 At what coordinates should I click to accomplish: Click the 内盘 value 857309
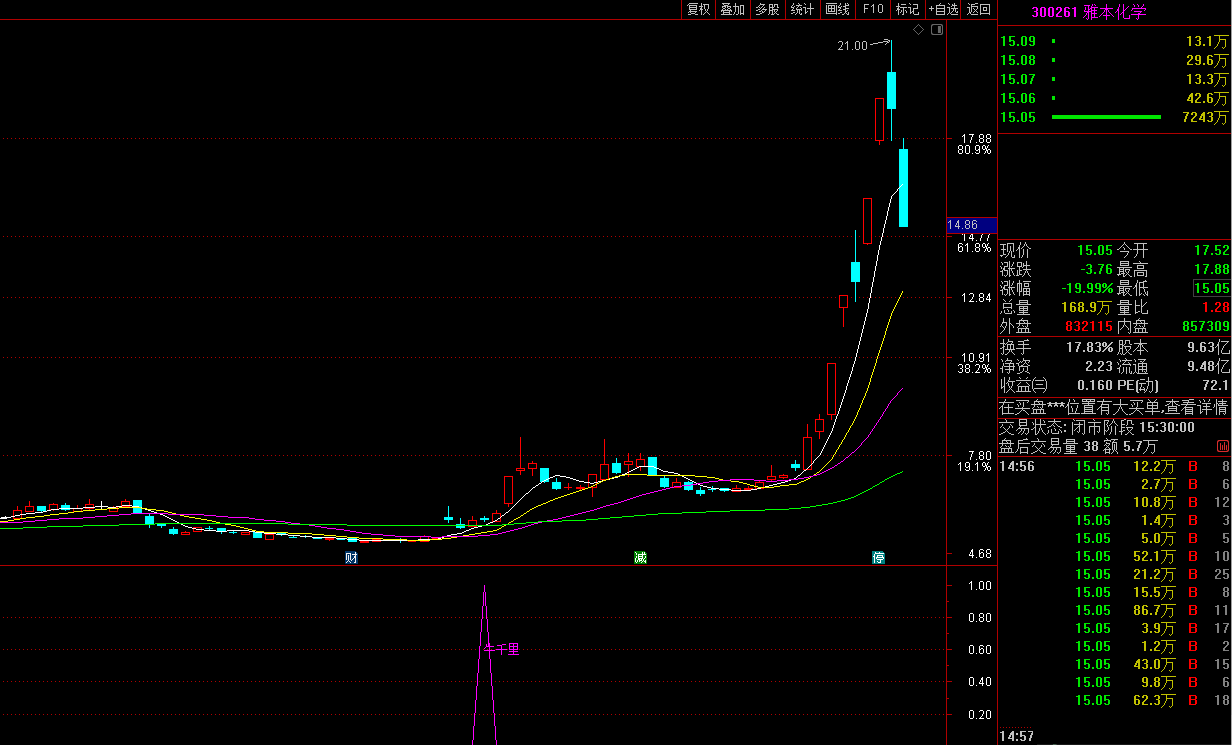click(1205, 326)
